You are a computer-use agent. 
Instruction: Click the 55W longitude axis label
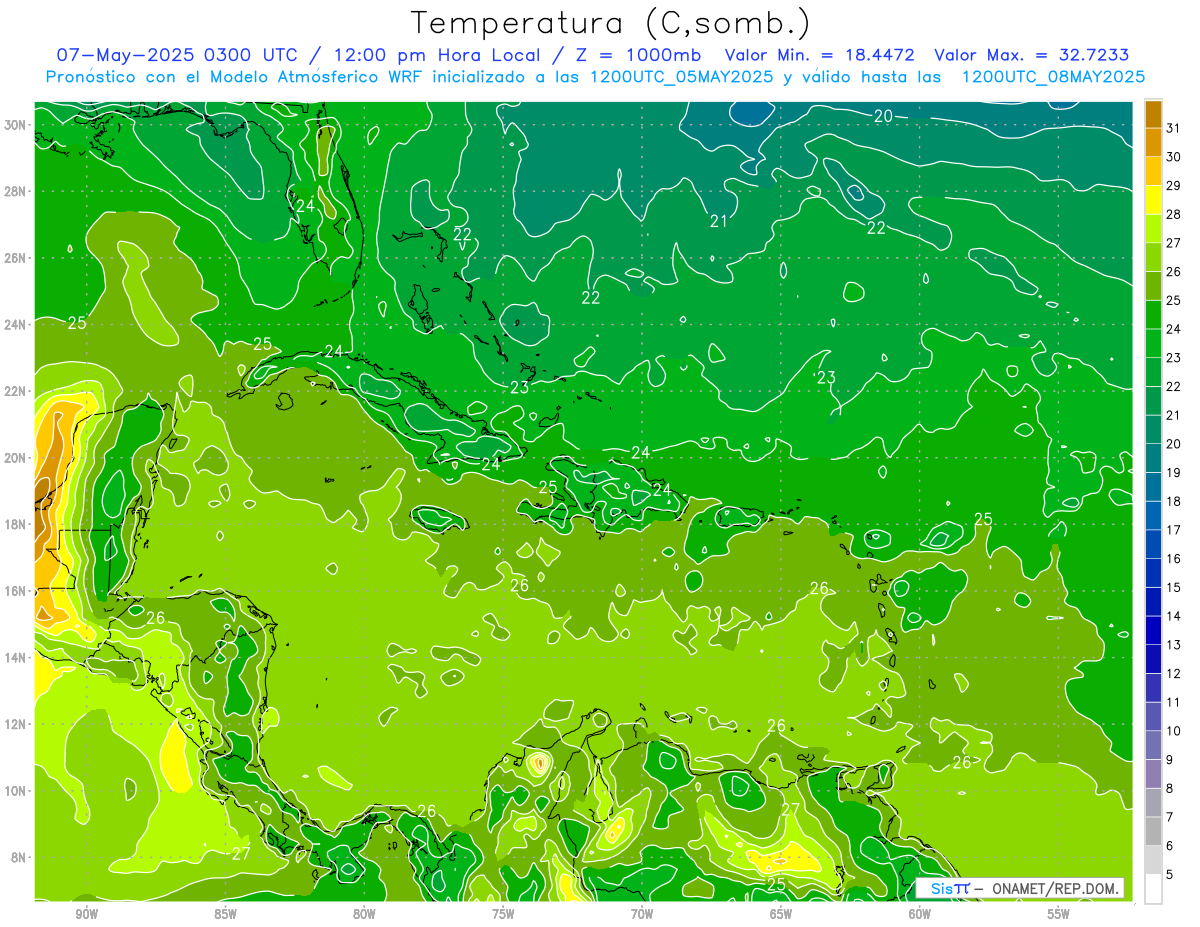[x=1059, y=914]
